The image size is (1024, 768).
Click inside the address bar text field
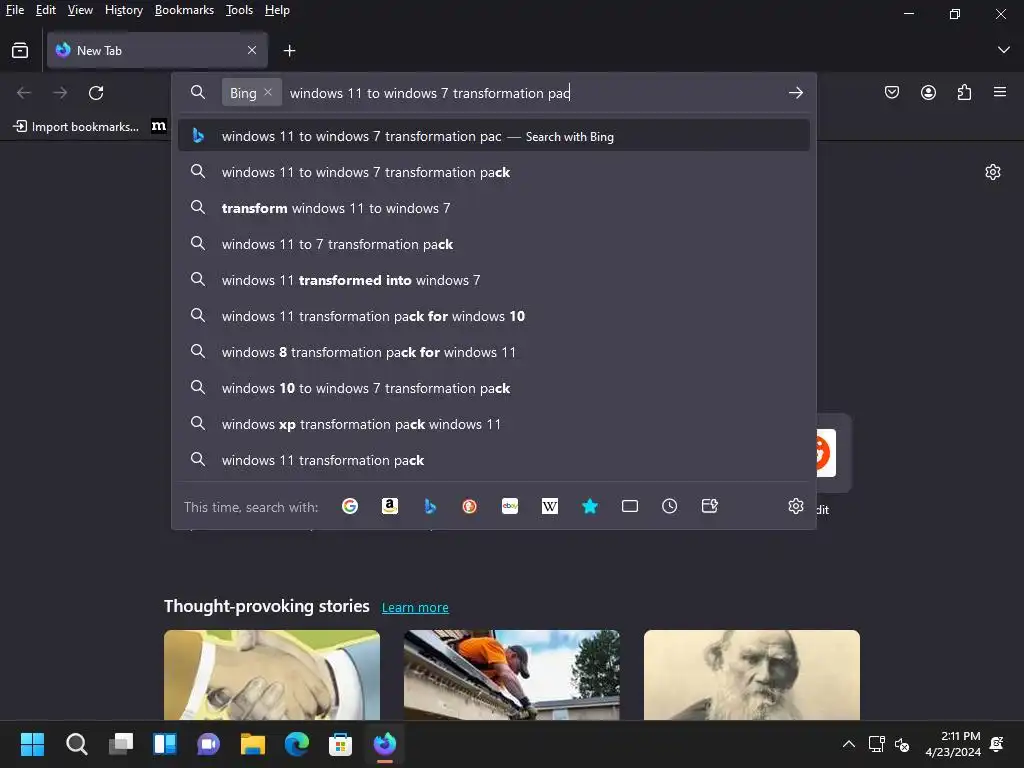pyautogui.click(x=532, y=93)
